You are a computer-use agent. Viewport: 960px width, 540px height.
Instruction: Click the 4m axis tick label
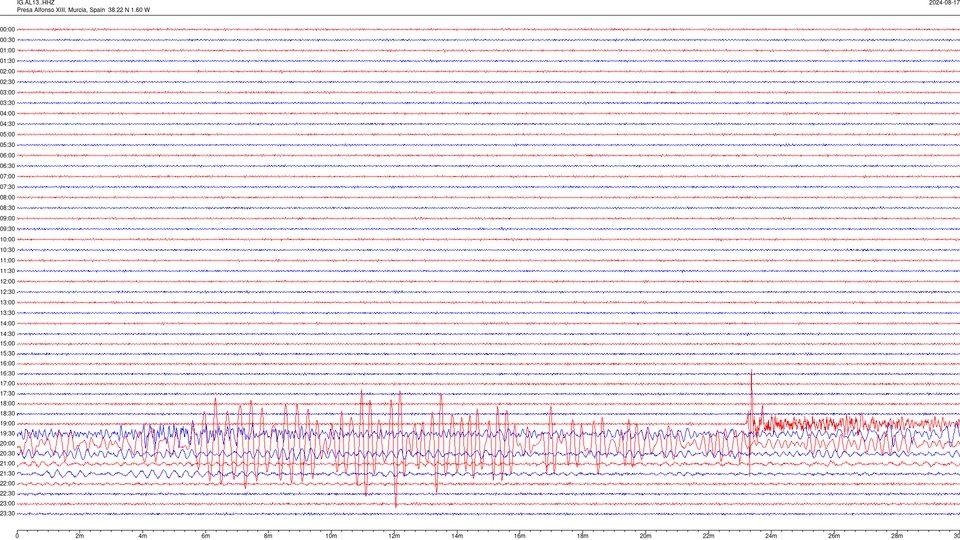pos(143,536)
